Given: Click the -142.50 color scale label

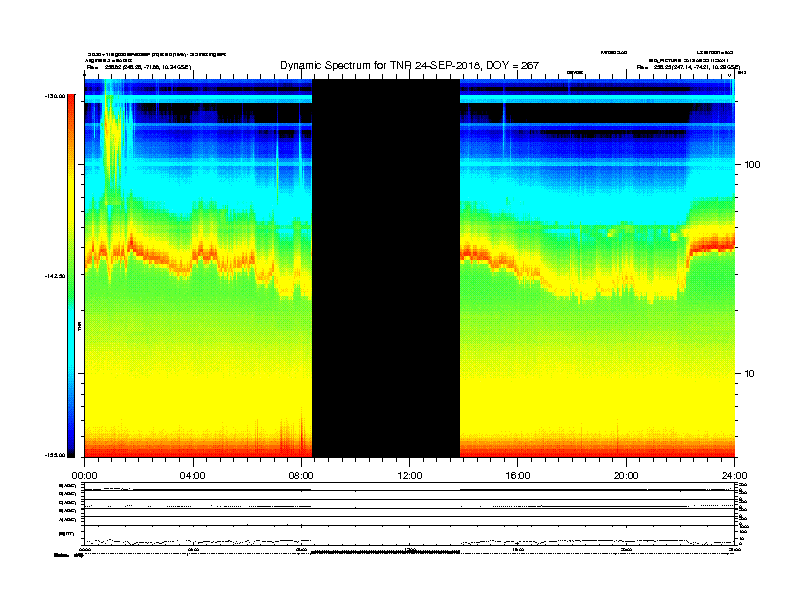Looking at the screenshot, I should tap(56, 276).
